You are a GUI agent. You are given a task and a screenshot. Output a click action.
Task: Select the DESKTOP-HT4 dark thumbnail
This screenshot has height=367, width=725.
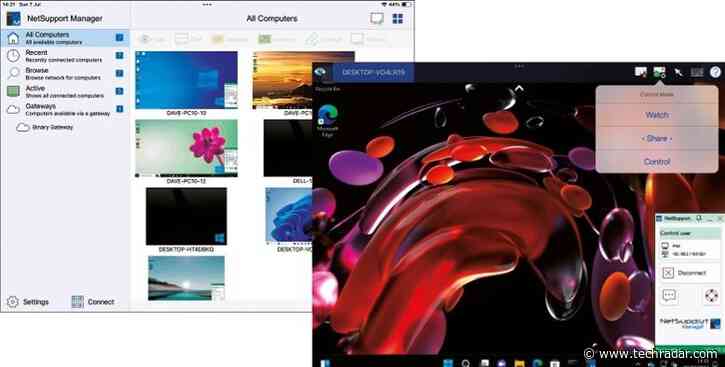click(x=186, y=216)
